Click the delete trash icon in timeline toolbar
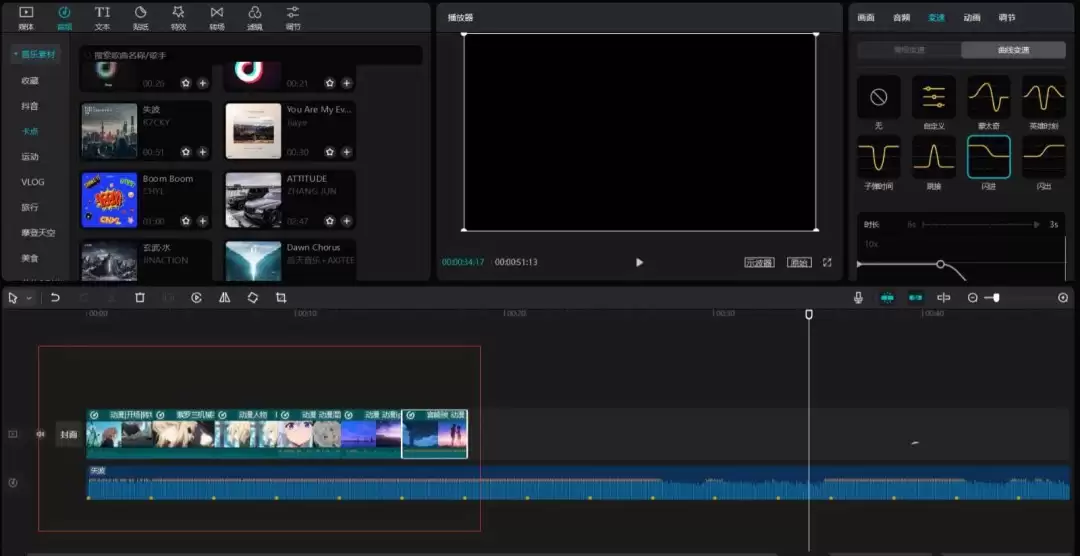 140,298
